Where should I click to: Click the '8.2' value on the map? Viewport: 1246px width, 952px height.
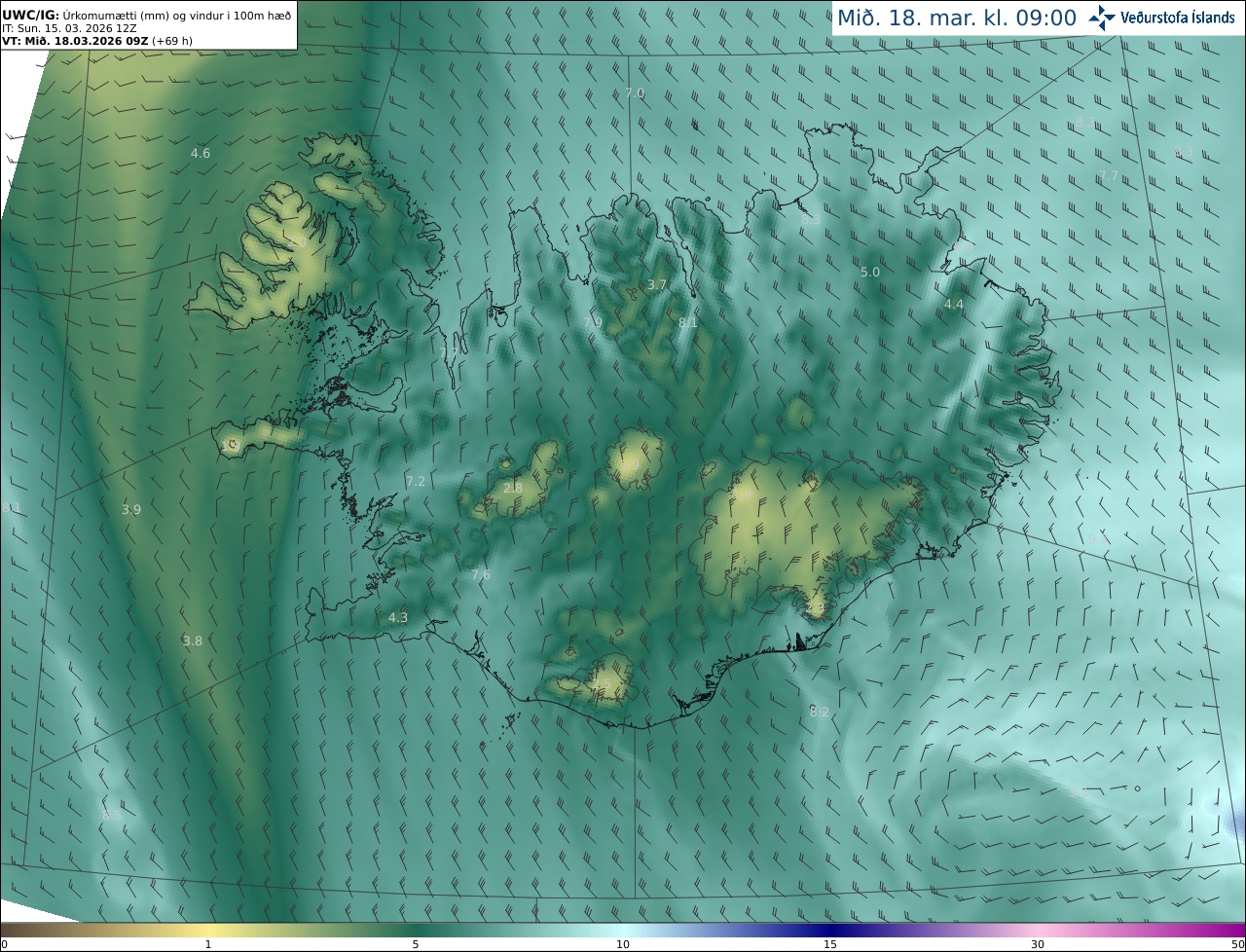coord(820,712)
